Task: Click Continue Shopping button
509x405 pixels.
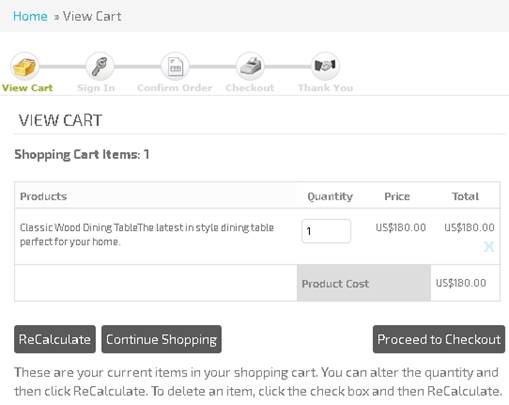Action: [161, 339]
